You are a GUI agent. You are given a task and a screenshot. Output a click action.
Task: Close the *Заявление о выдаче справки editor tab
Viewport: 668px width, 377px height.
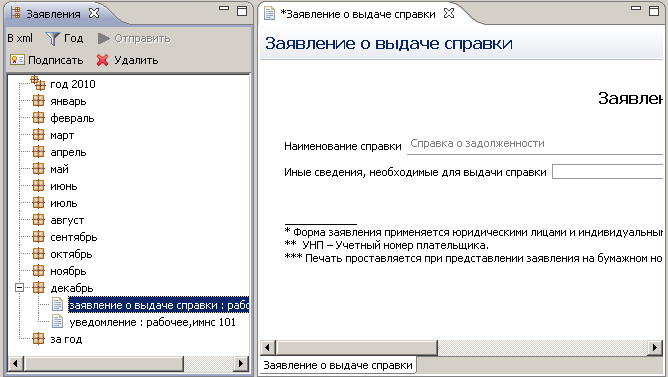pyautogui.click(x=449, y=13)
